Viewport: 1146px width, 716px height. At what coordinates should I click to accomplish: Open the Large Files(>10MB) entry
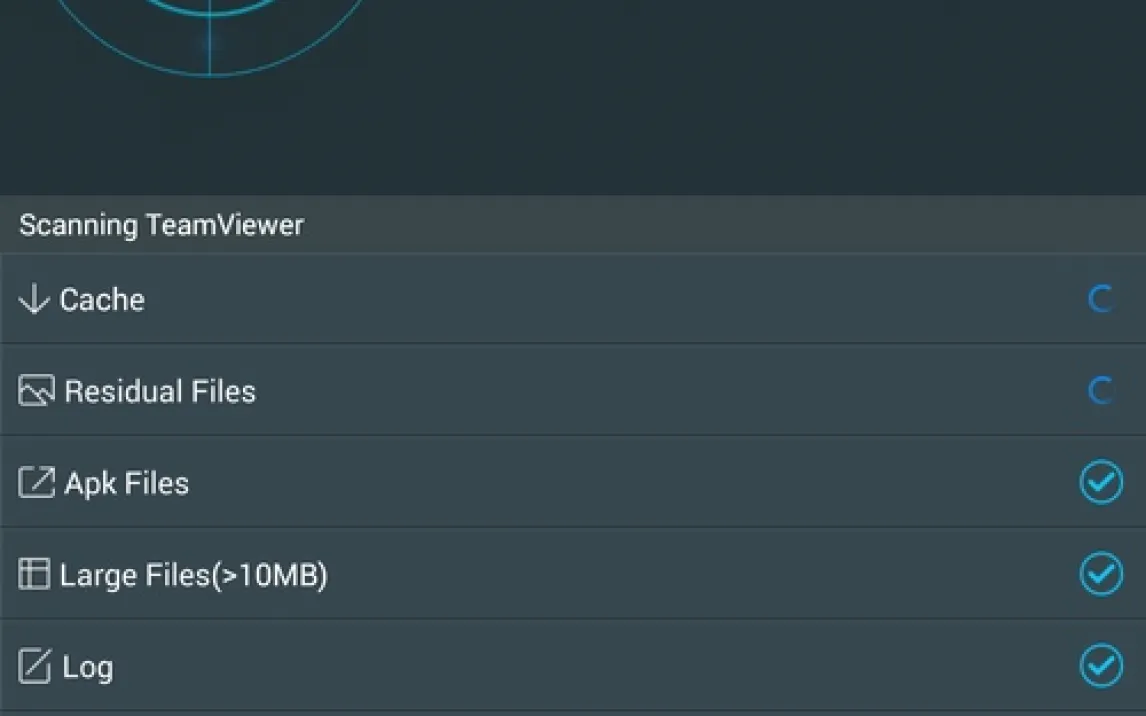tap(573, 574)
